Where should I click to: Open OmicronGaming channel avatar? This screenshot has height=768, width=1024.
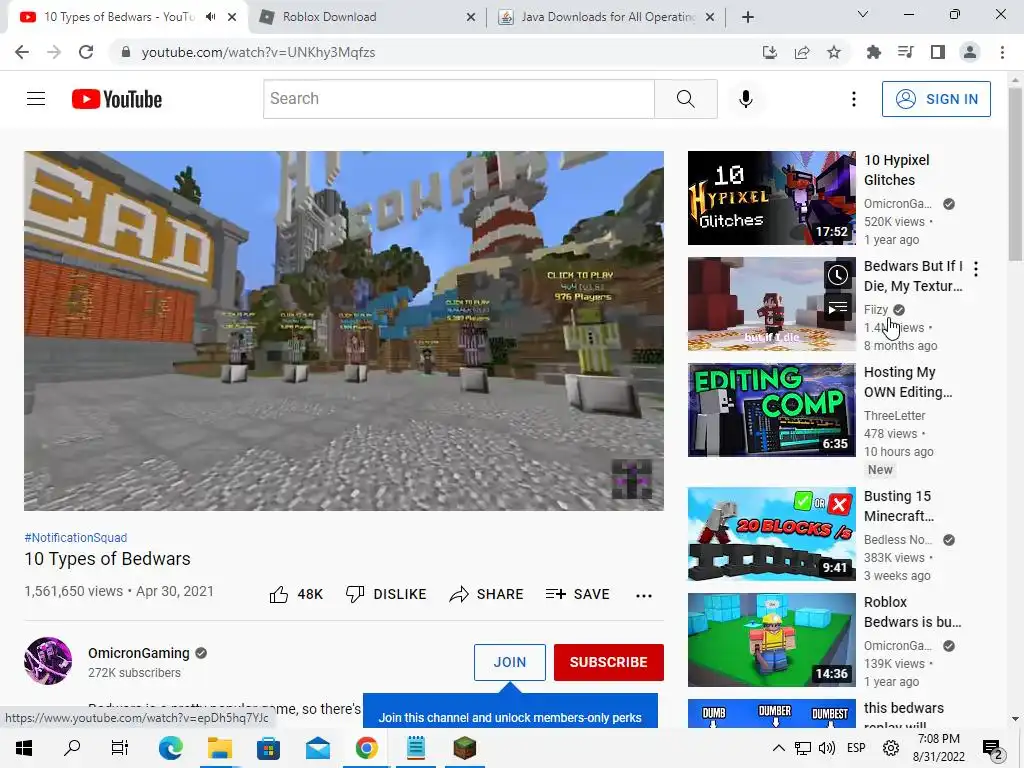tap(48, 661)
